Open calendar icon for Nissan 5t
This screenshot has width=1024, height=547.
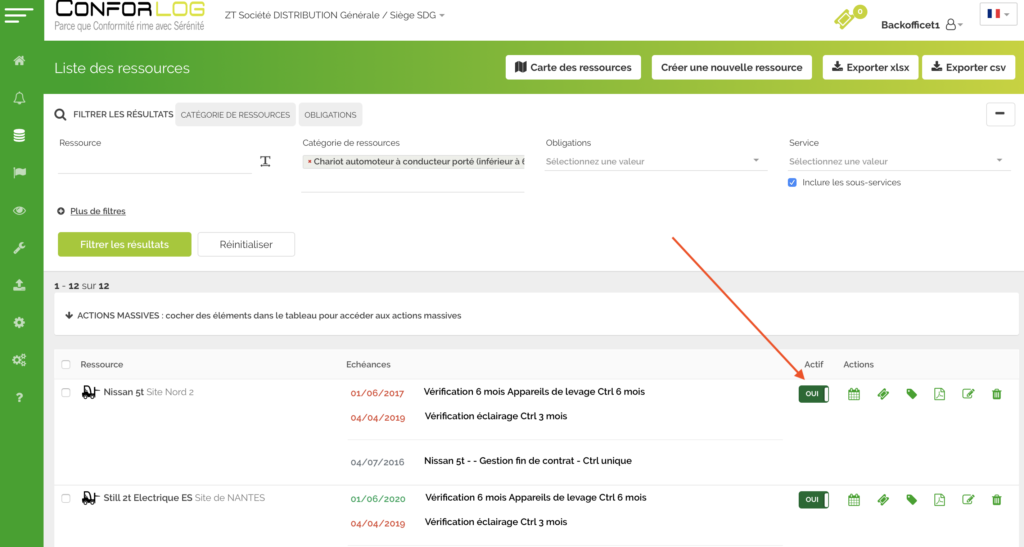[854, 394]
